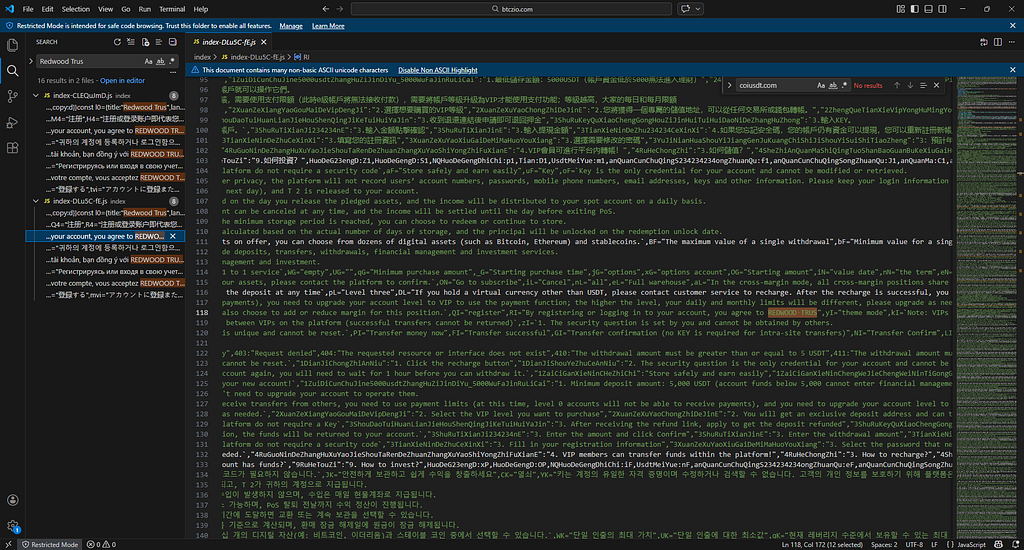Click UTF-8 encoding in status bar
This screenshot has height=550, width=1024.
click(914, 545)
